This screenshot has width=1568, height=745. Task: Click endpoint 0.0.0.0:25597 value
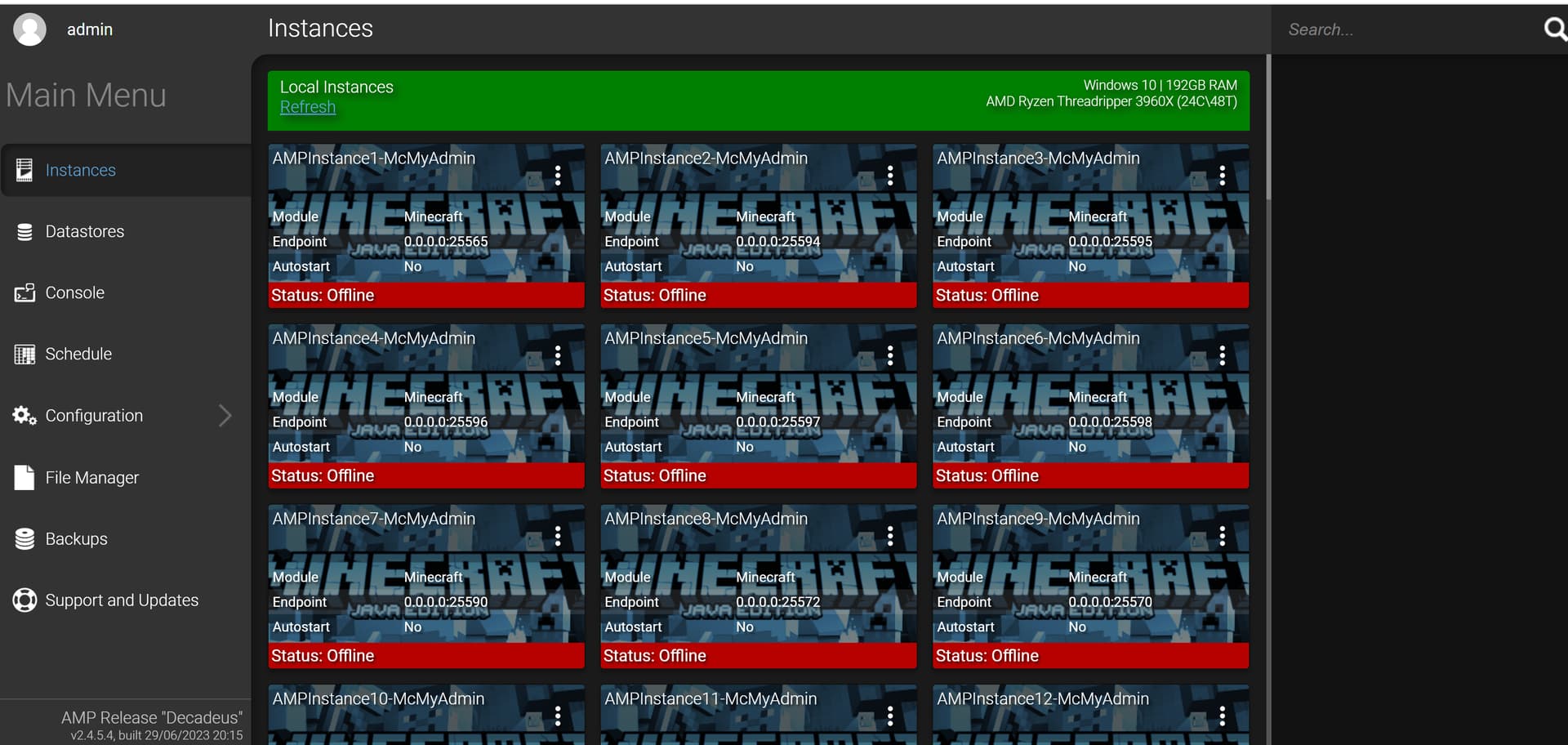click(x=778, y=422)
